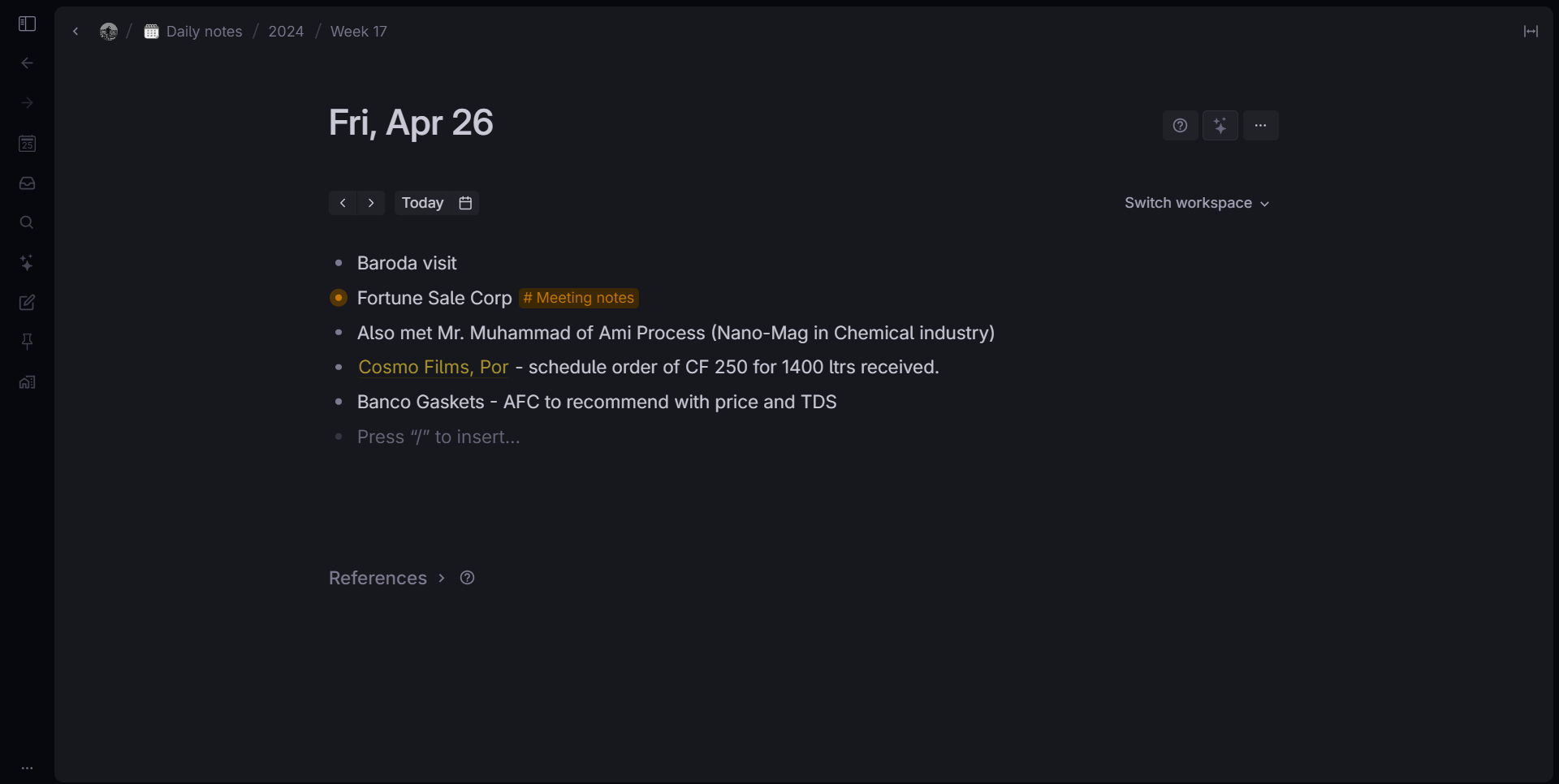Open the Switch workspace dropdown
Image resolution: width=1559 pixels, height=784 pixels.
[1197, 203]
